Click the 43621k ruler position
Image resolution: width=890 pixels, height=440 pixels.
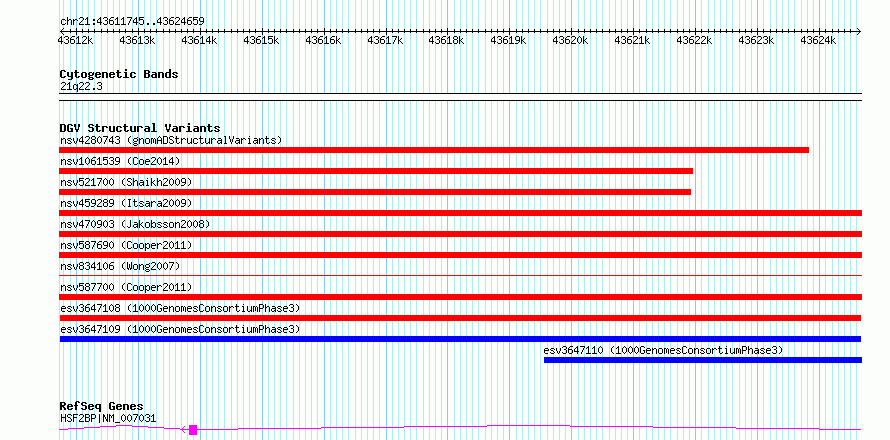pos(632,40)
